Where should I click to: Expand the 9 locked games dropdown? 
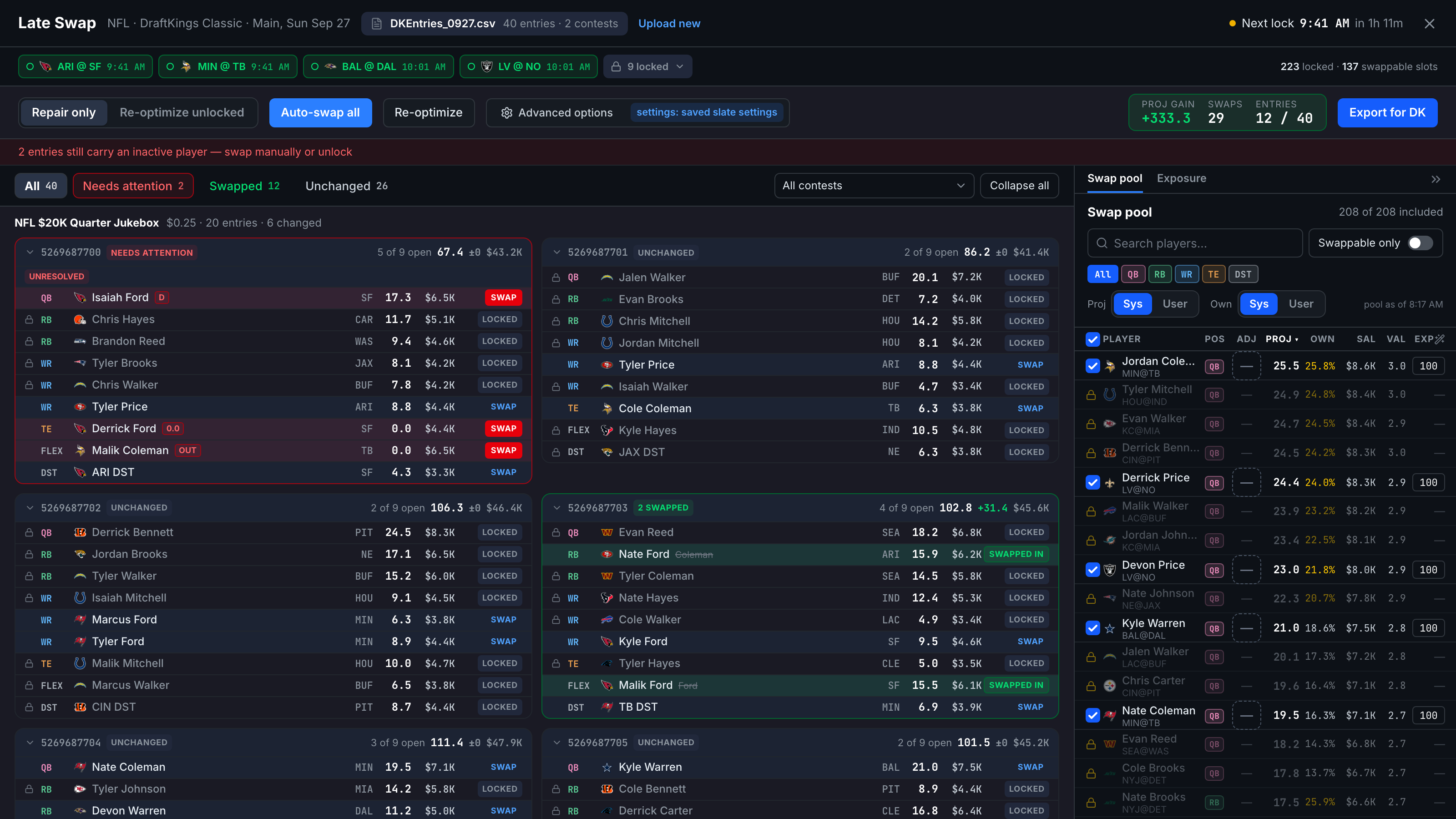[648, 67]
